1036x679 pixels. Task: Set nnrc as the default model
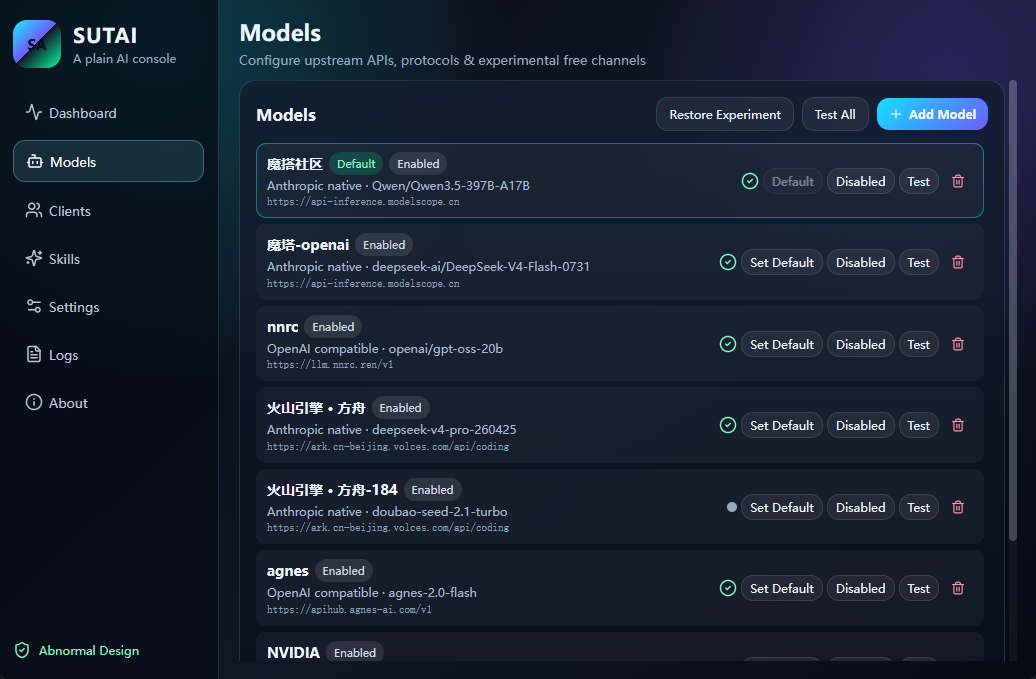coord(782,344)
